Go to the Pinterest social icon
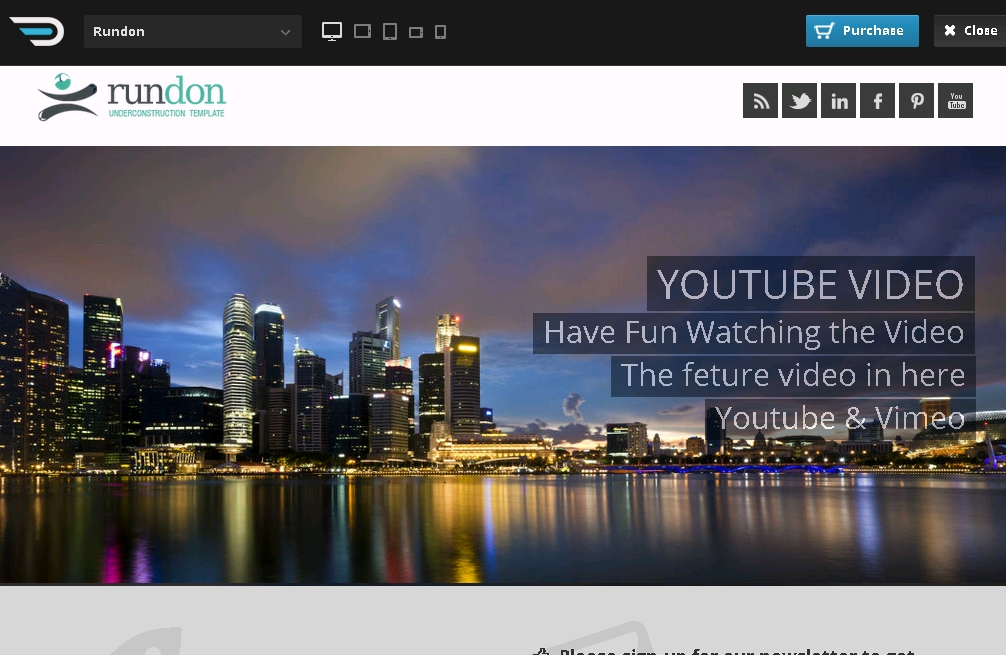 coord(916,101)
